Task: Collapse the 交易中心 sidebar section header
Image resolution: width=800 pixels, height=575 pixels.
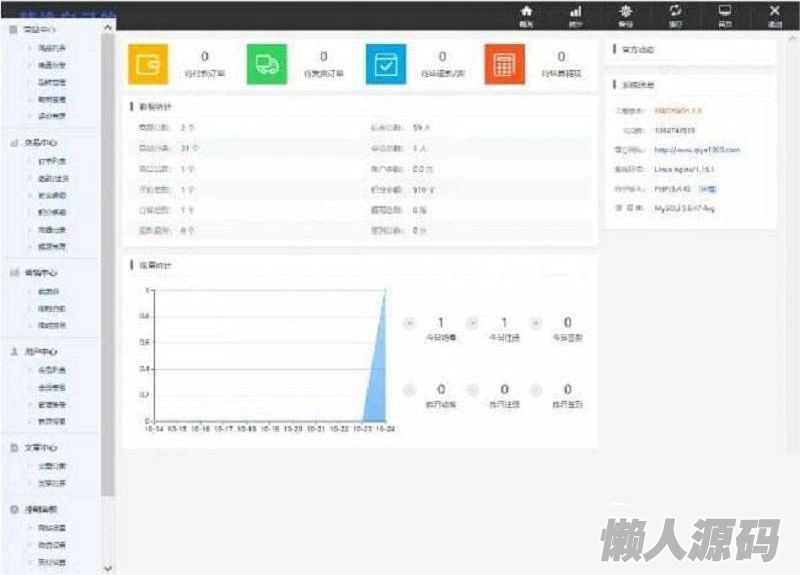Action: 41,143
